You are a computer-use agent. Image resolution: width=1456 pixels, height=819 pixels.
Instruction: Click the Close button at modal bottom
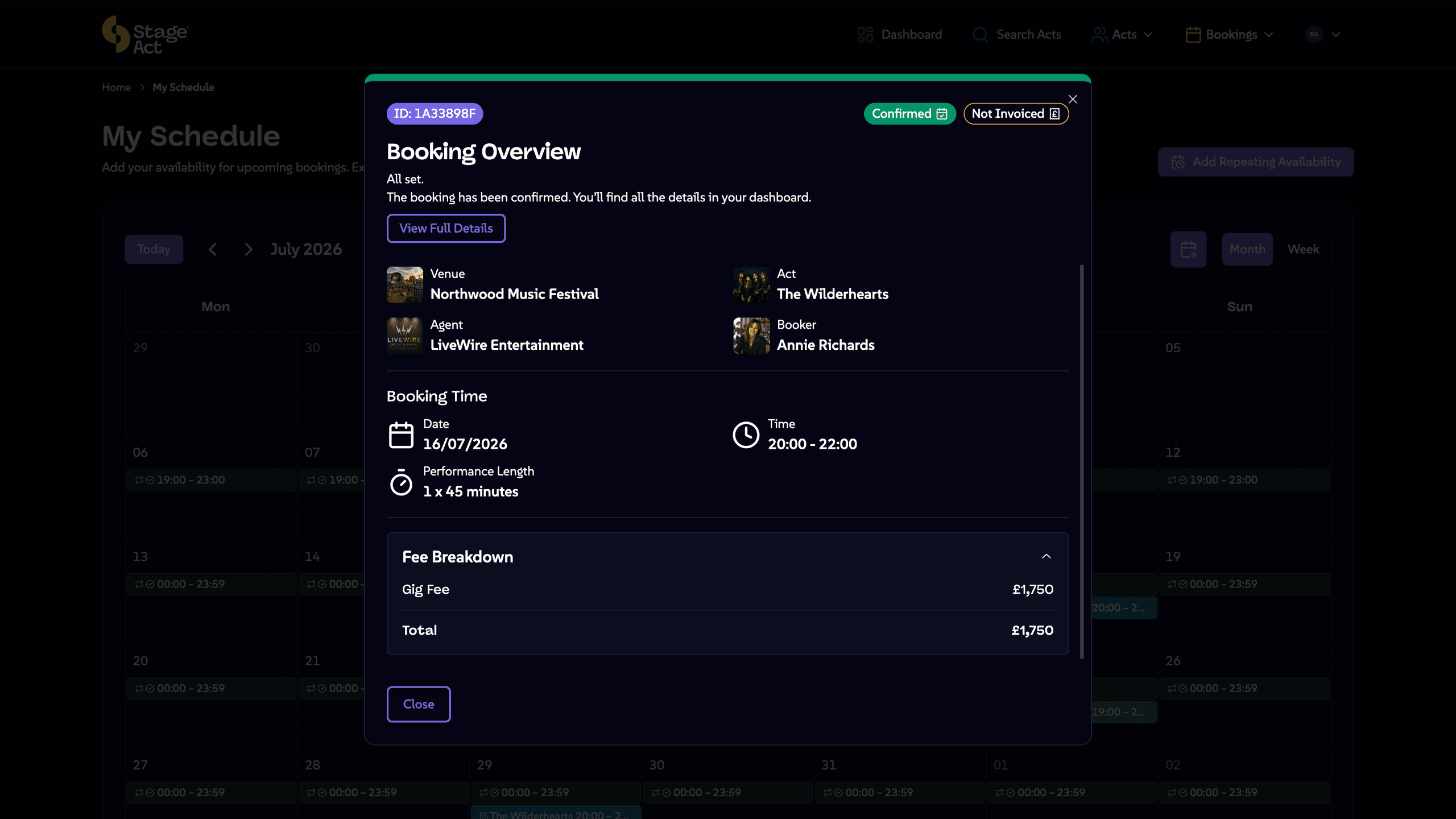(419, 704)
